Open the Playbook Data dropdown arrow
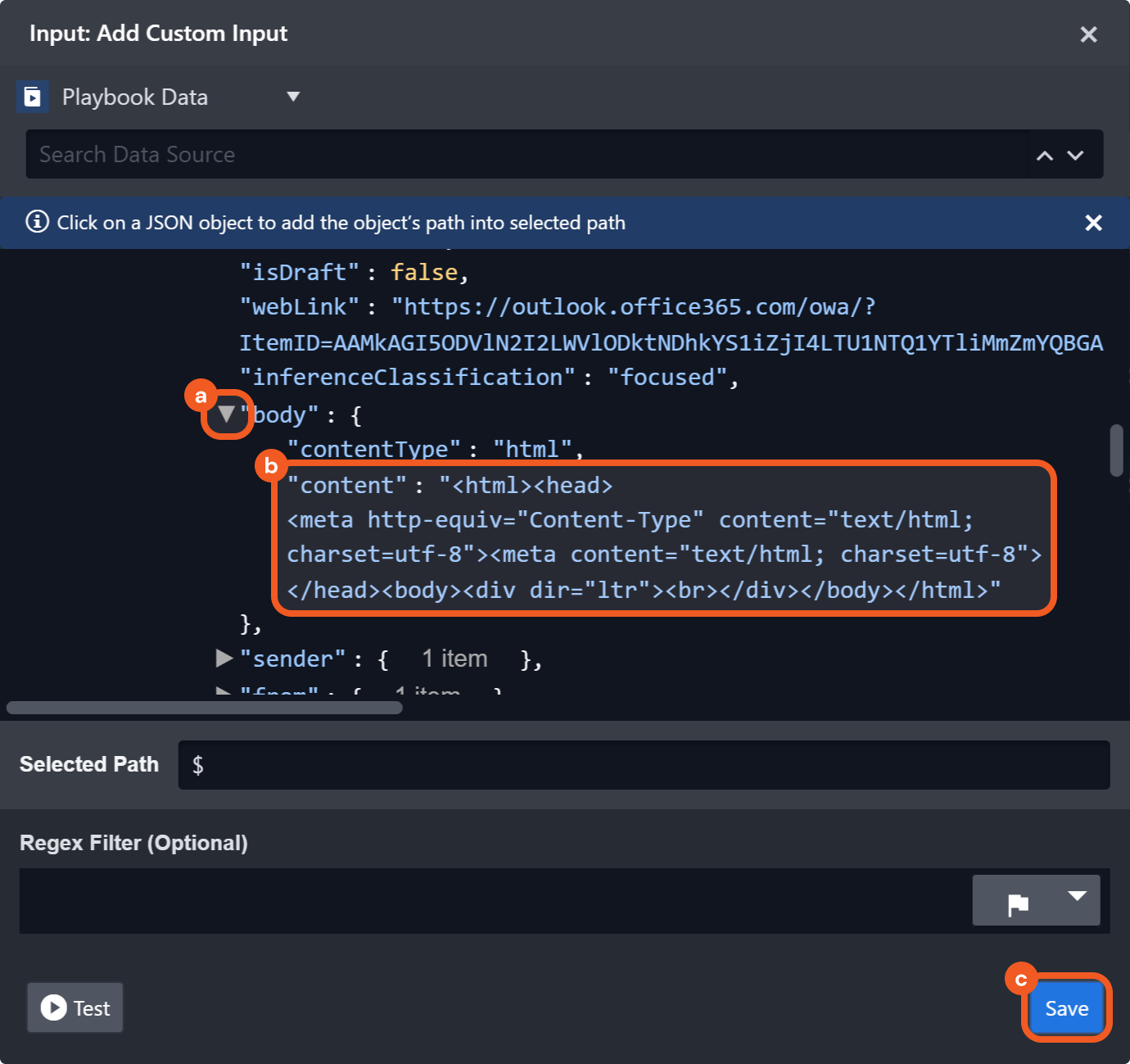1130x1064 pixels. coord(293,97)
